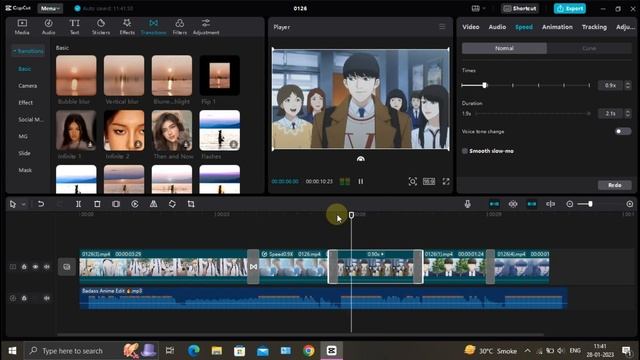Click the zoom-to-fit timeline icon at far right
The height and width of the screenshot is (360, 640).
[630, 204]
